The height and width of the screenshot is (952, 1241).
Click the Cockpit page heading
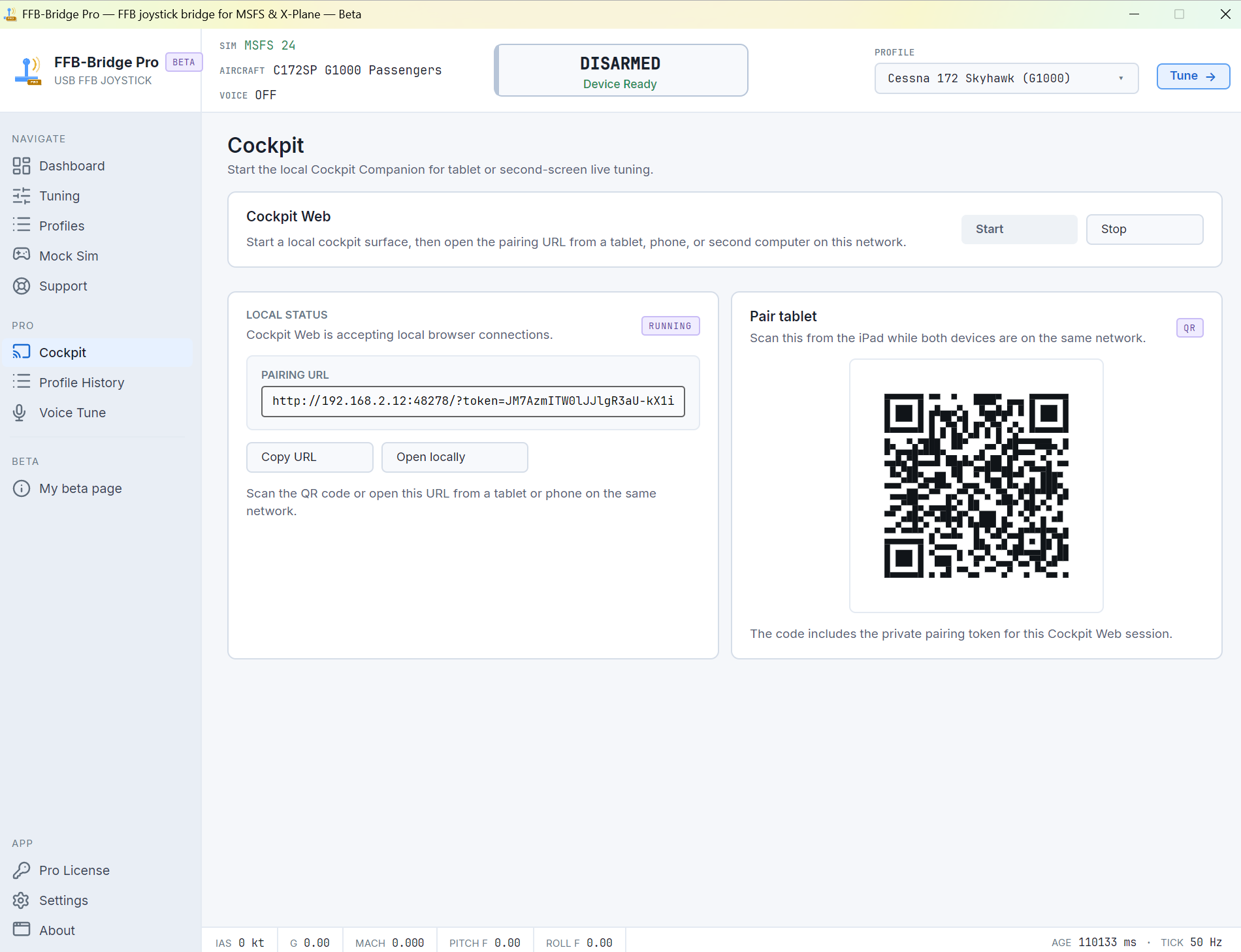[x=266, y=145]
